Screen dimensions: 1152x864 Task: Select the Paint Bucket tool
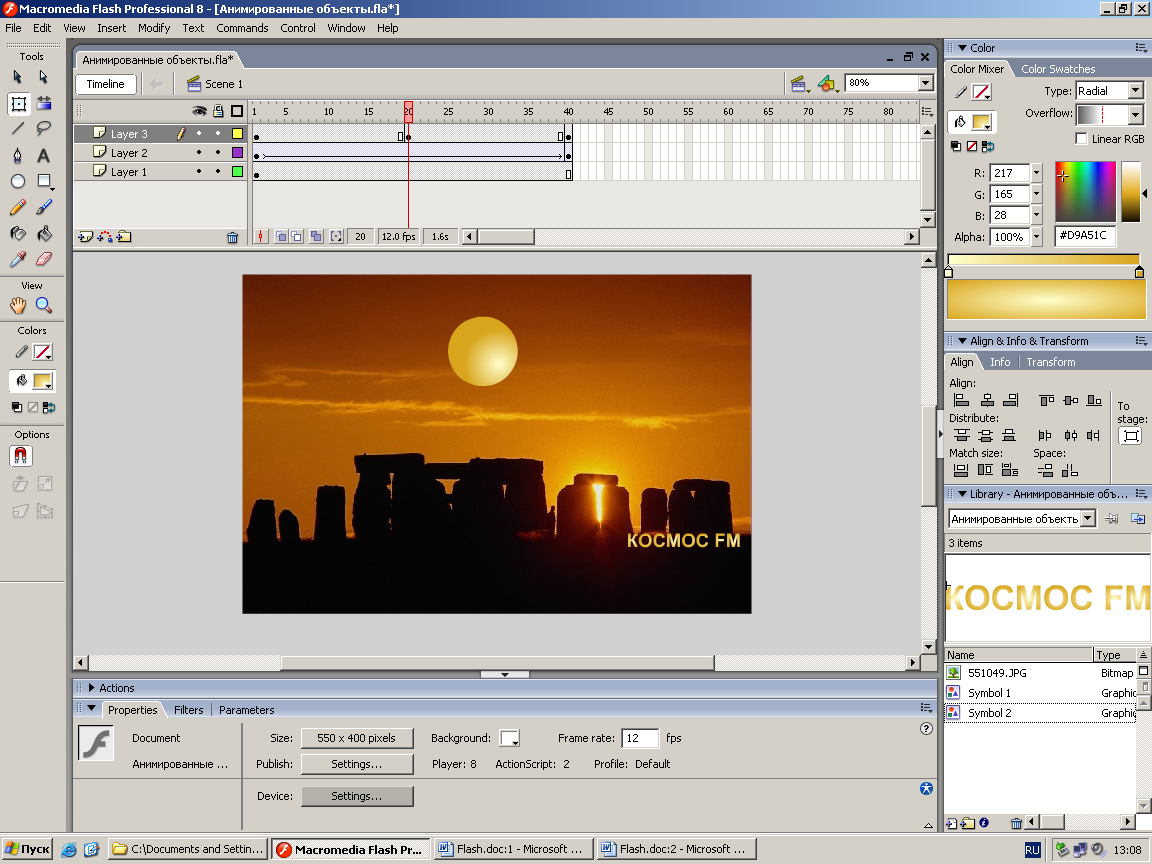(44, 234)
